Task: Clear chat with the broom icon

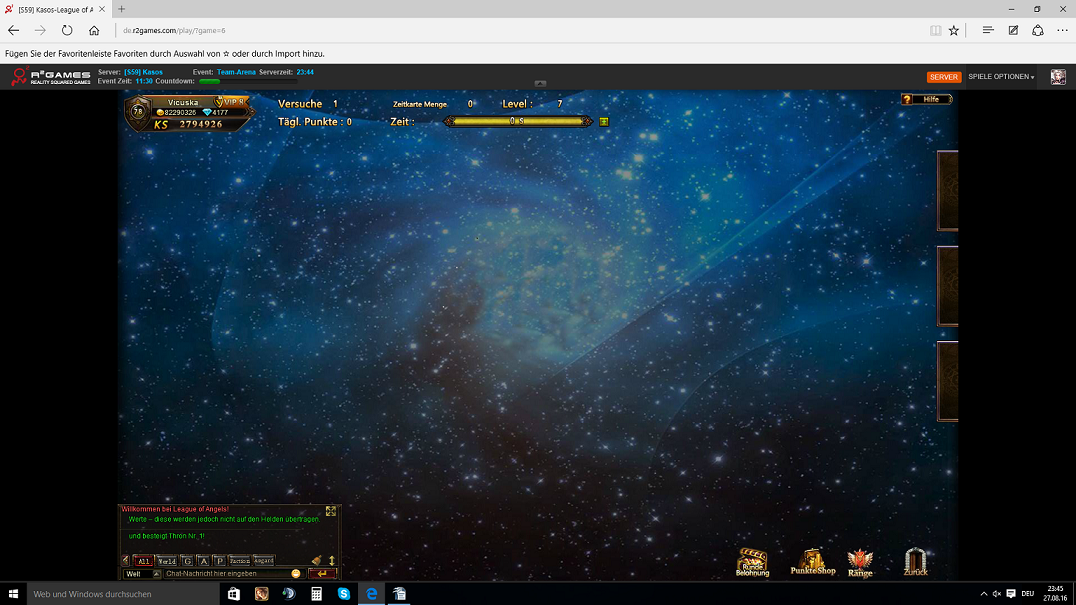Action: point(317,560)
